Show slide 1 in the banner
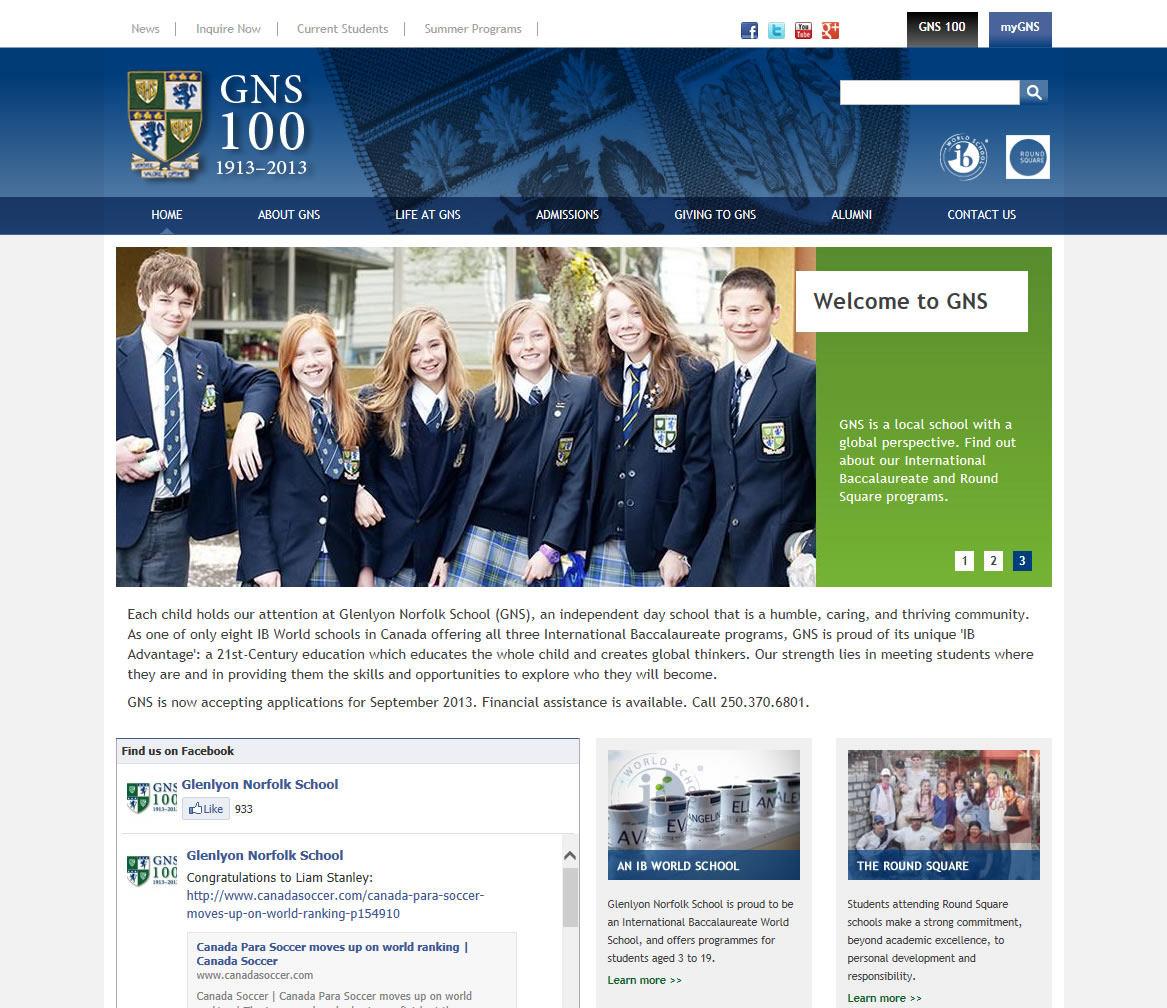 pyautogui.click(x=965, y=561)
